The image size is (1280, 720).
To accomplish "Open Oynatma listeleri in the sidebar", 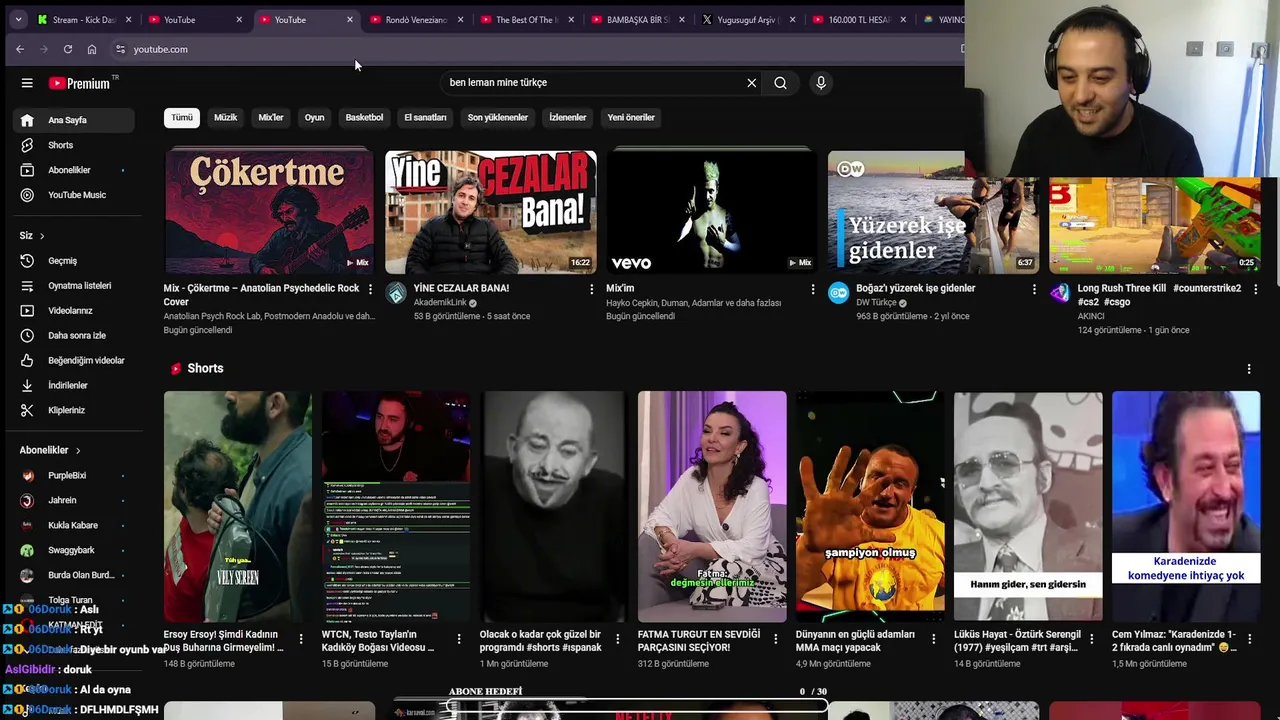I will coord(74,286).
